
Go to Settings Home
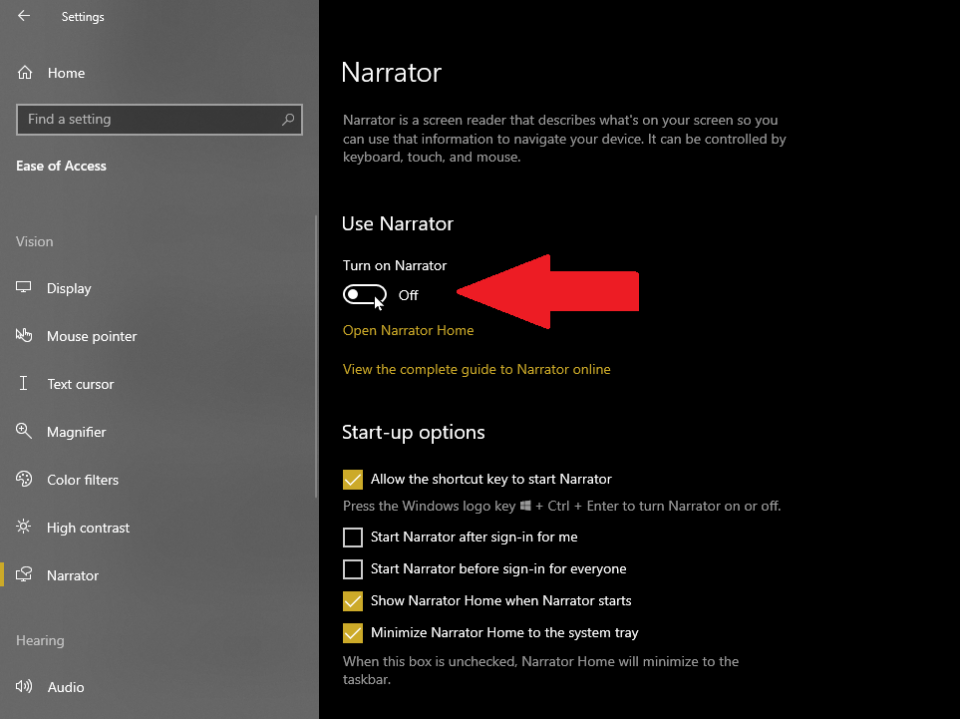coord(159,73)
